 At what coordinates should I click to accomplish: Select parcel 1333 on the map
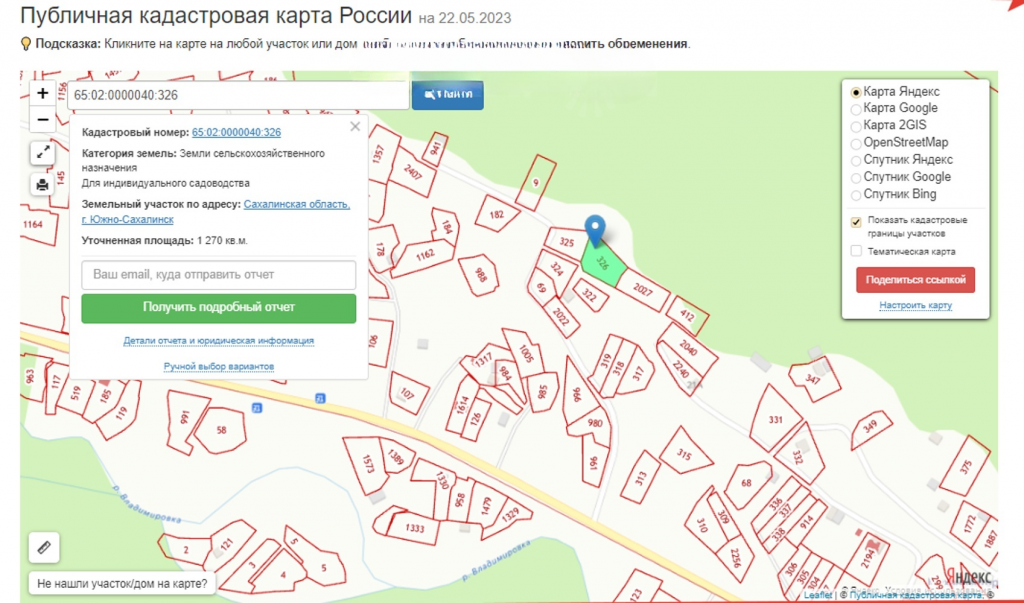tap(415, 528)
